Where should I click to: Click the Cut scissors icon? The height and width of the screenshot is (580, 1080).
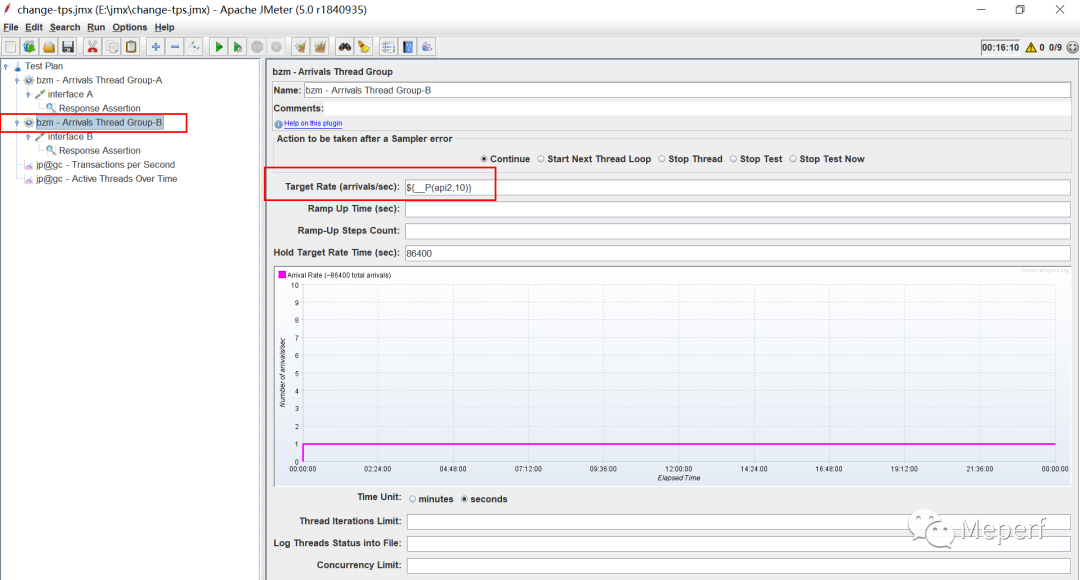coord(92,47)
